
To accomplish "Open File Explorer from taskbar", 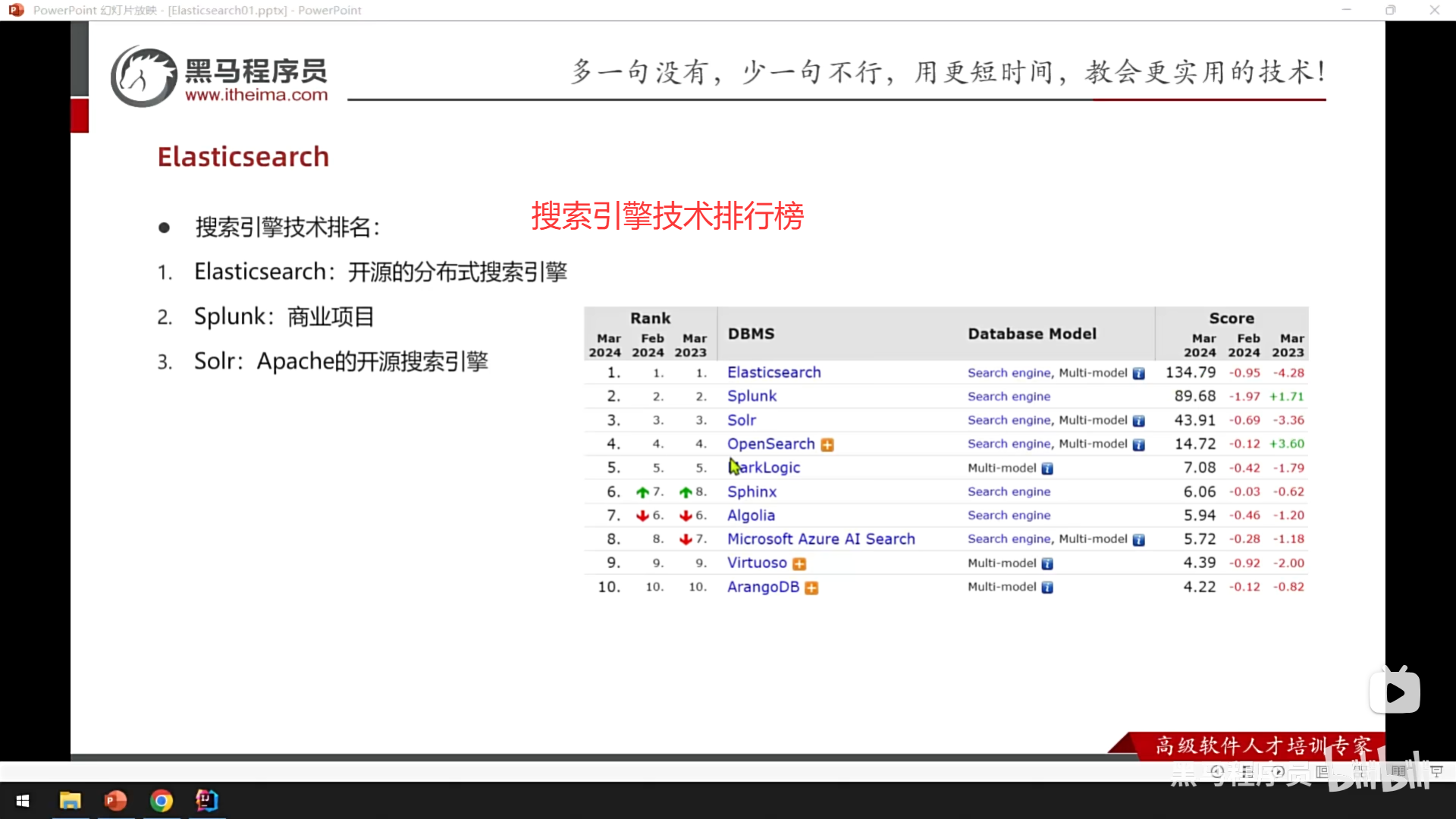I will (x=70, y=801).
